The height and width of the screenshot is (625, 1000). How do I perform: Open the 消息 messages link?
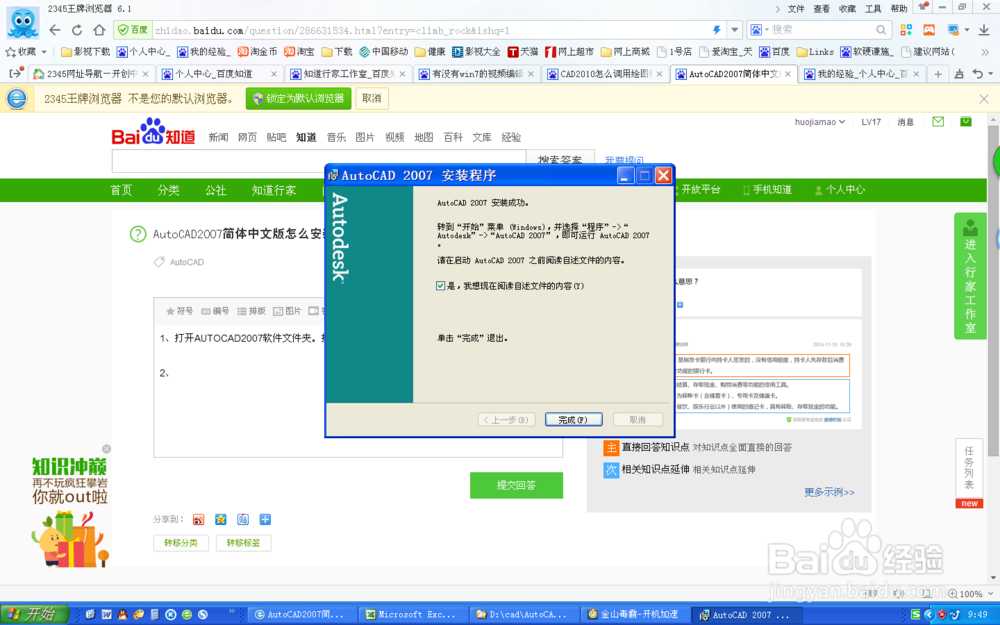click(906, 122)
